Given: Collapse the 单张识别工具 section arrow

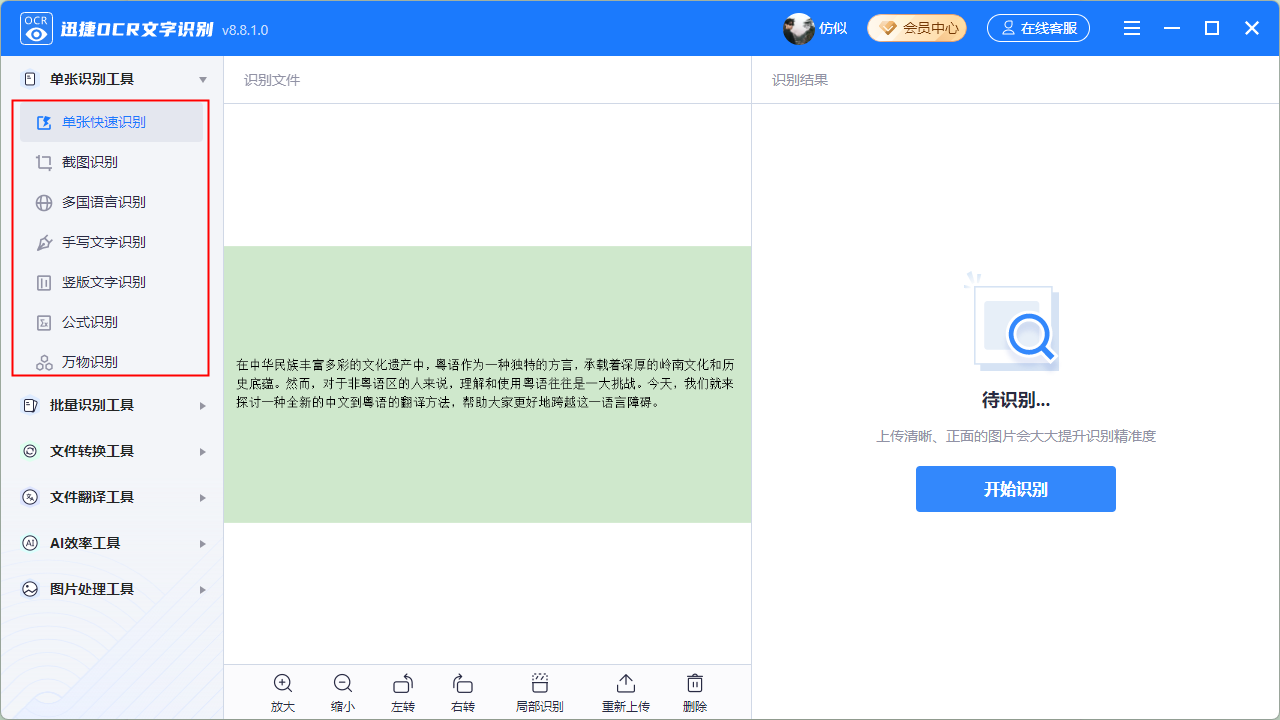Looking at the screenshot, I should (x=203, y=79).
